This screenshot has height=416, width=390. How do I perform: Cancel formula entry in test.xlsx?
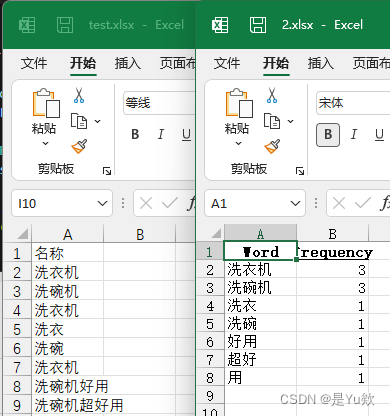click(x=146, y=203)
